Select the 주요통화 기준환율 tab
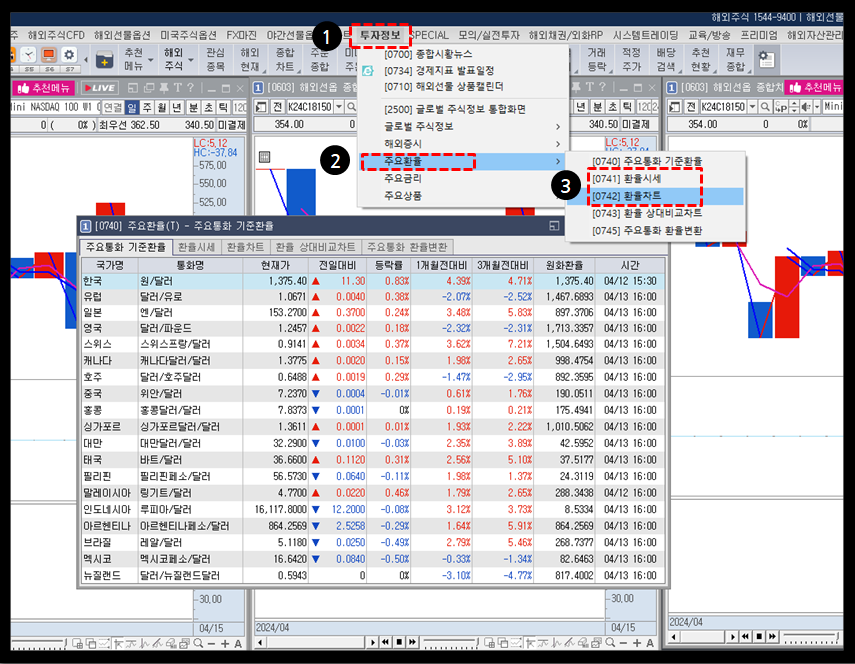The width and height of the screenshot is (855, 664). tap(126, 247)
